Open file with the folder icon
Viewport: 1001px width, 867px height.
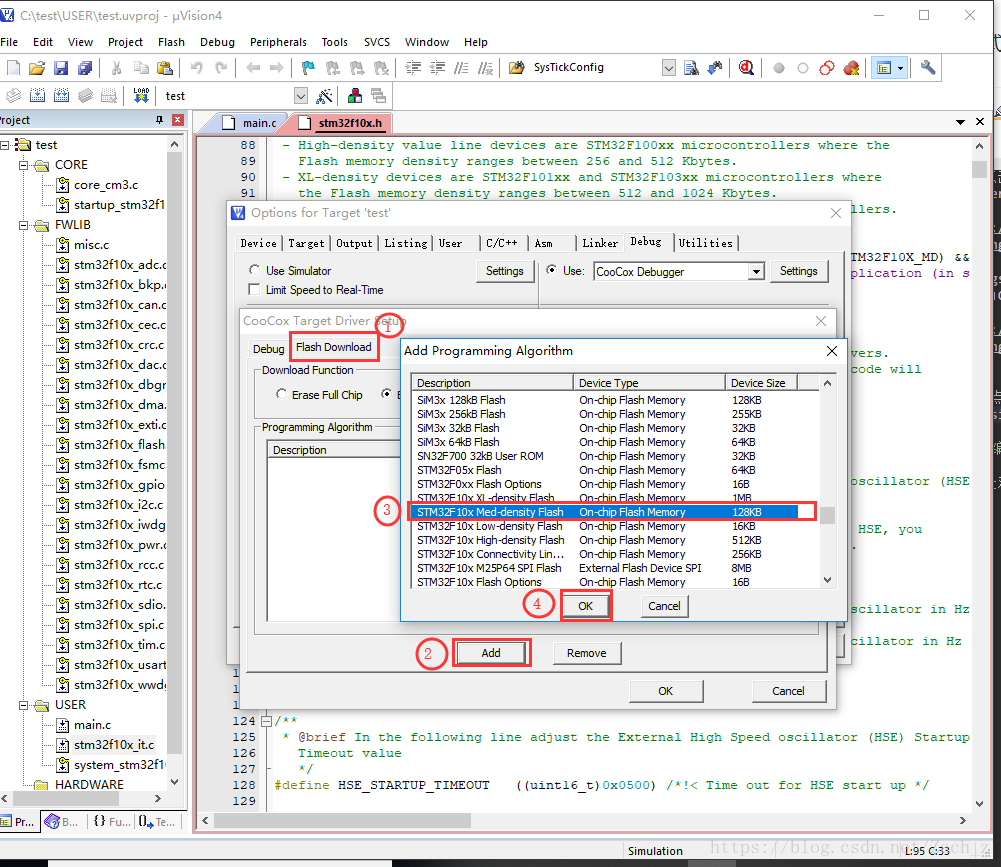(37, 68)
